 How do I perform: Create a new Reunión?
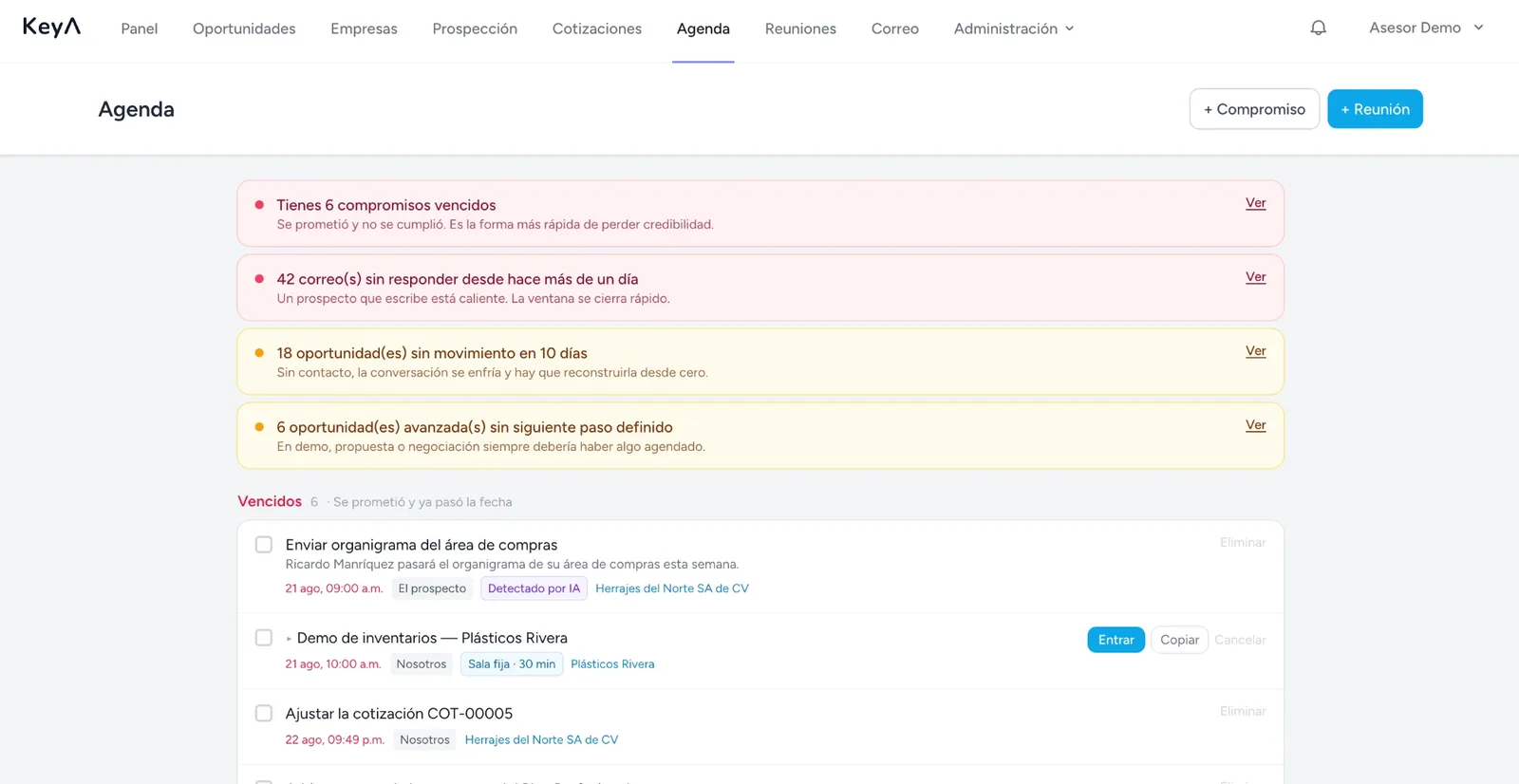point(1375,109)
